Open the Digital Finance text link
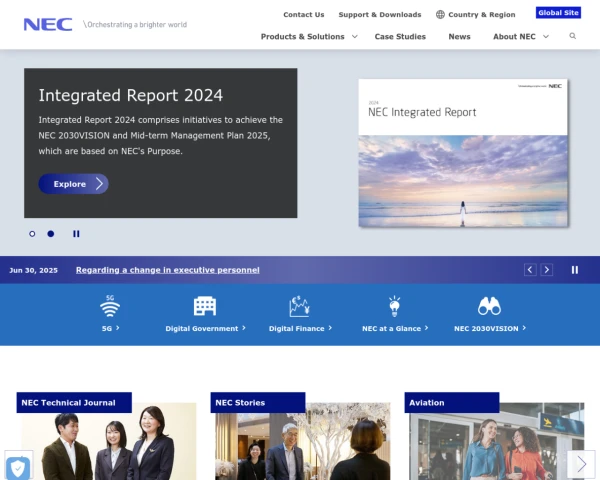This screenshot has width=600, height=480. pyautogui.click(x=300, y=328)
